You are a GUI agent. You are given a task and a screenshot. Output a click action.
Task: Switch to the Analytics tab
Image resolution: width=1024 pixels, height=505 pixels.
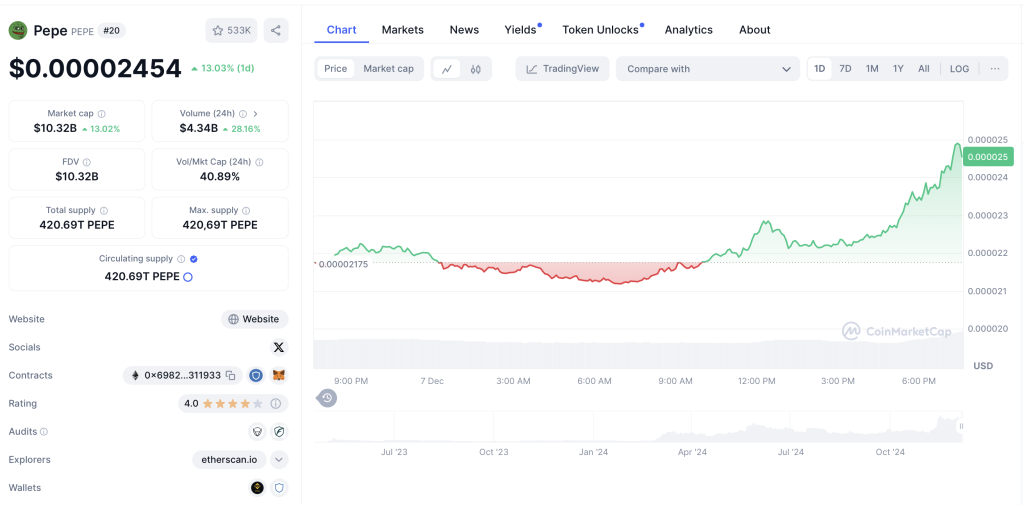click(688, 30)
